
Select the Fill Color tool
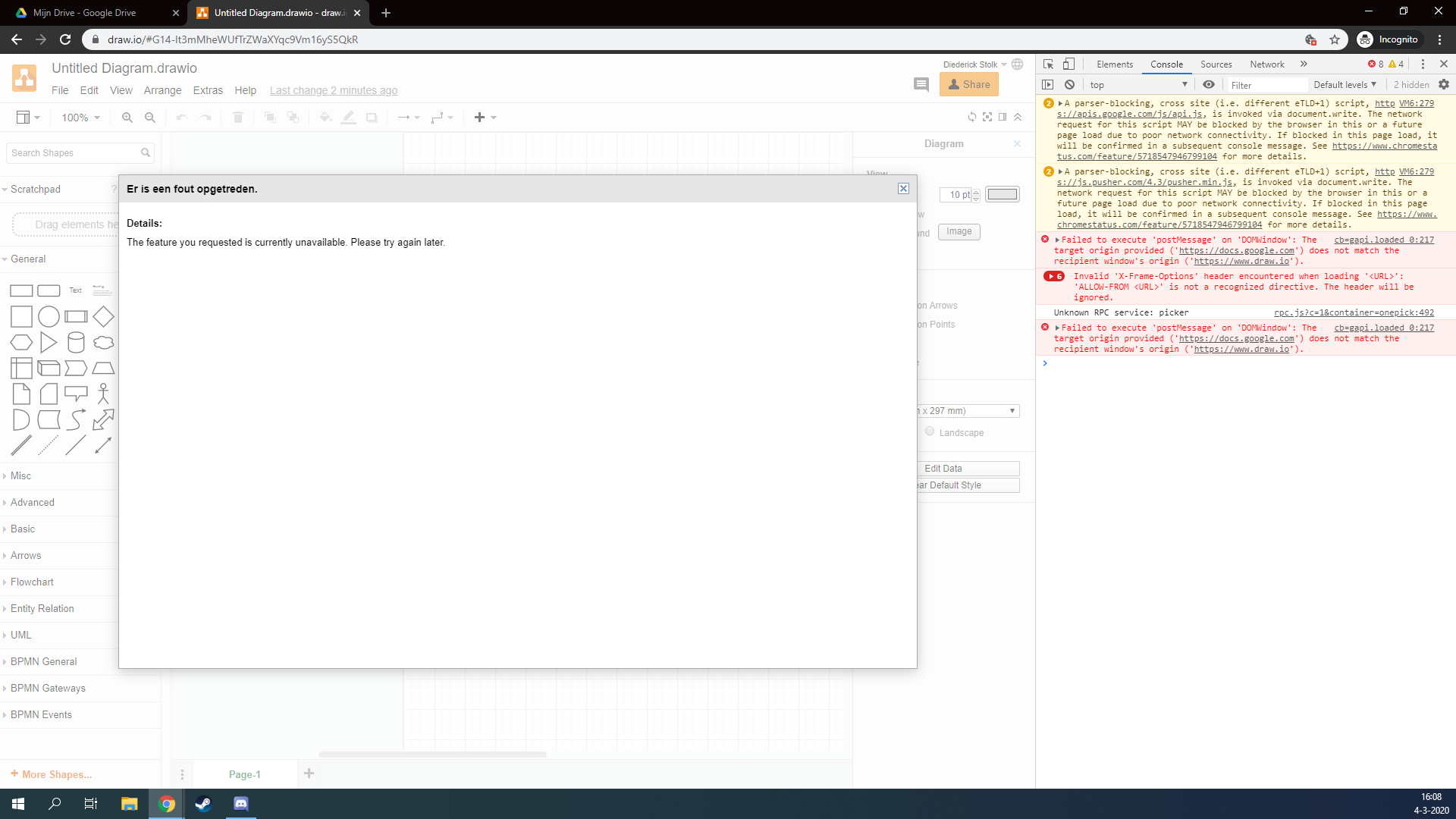pyautogui.click(x=325, y=118)
